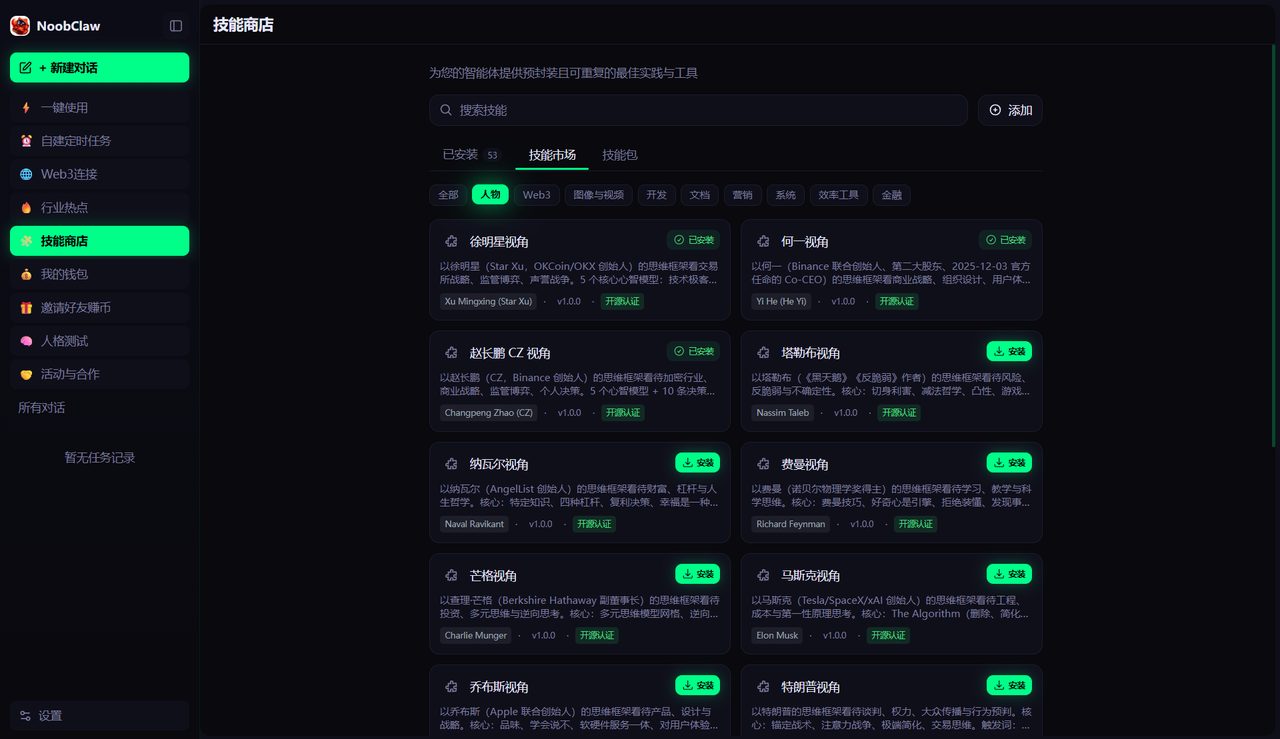Viewport: 1280px width, 739px height.
Task: Click the money bag icon beside 我的钱包
Action: (26, 274)
